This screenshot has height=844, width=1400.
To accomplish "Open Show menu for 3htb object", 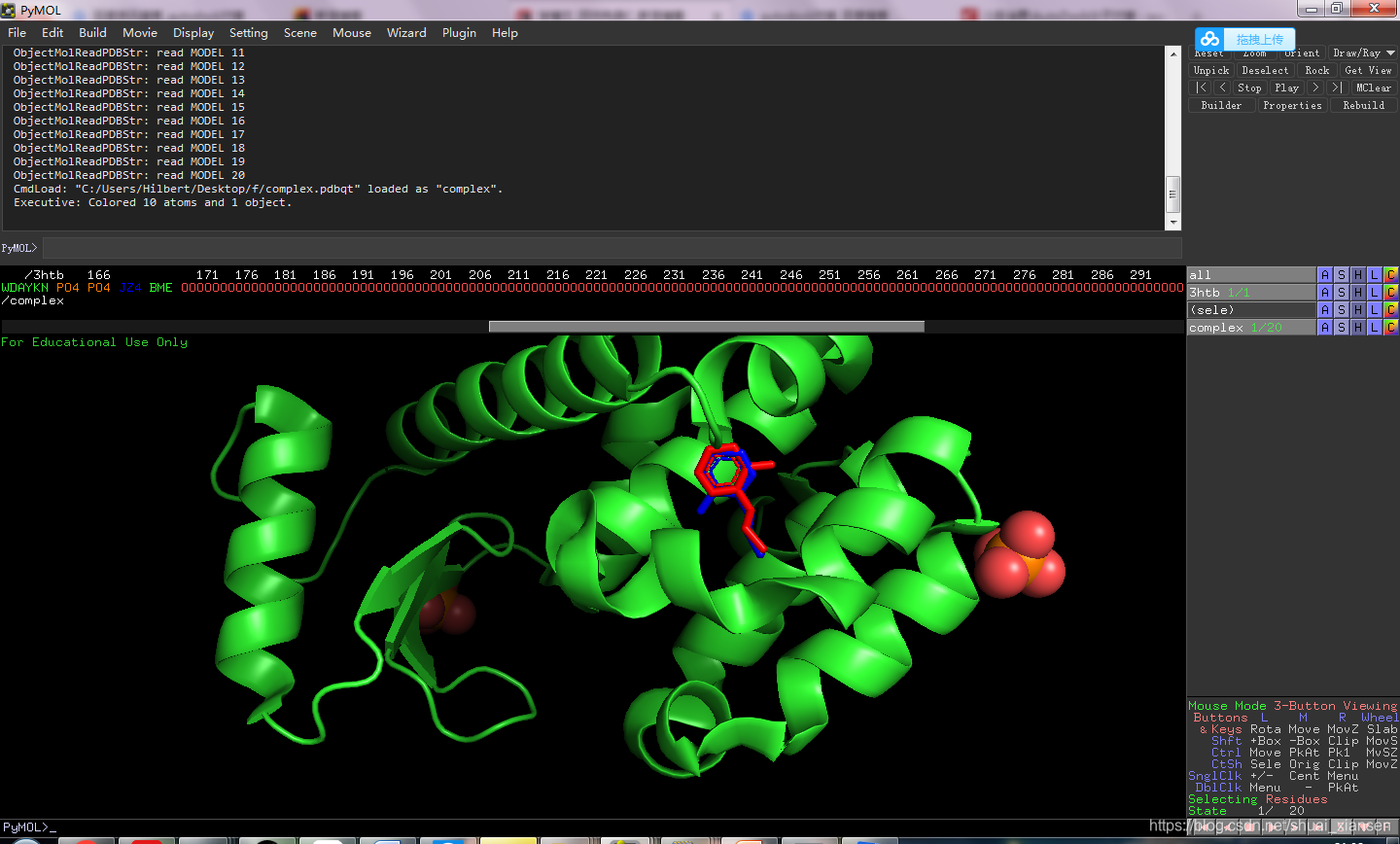I will point(1341,293).
